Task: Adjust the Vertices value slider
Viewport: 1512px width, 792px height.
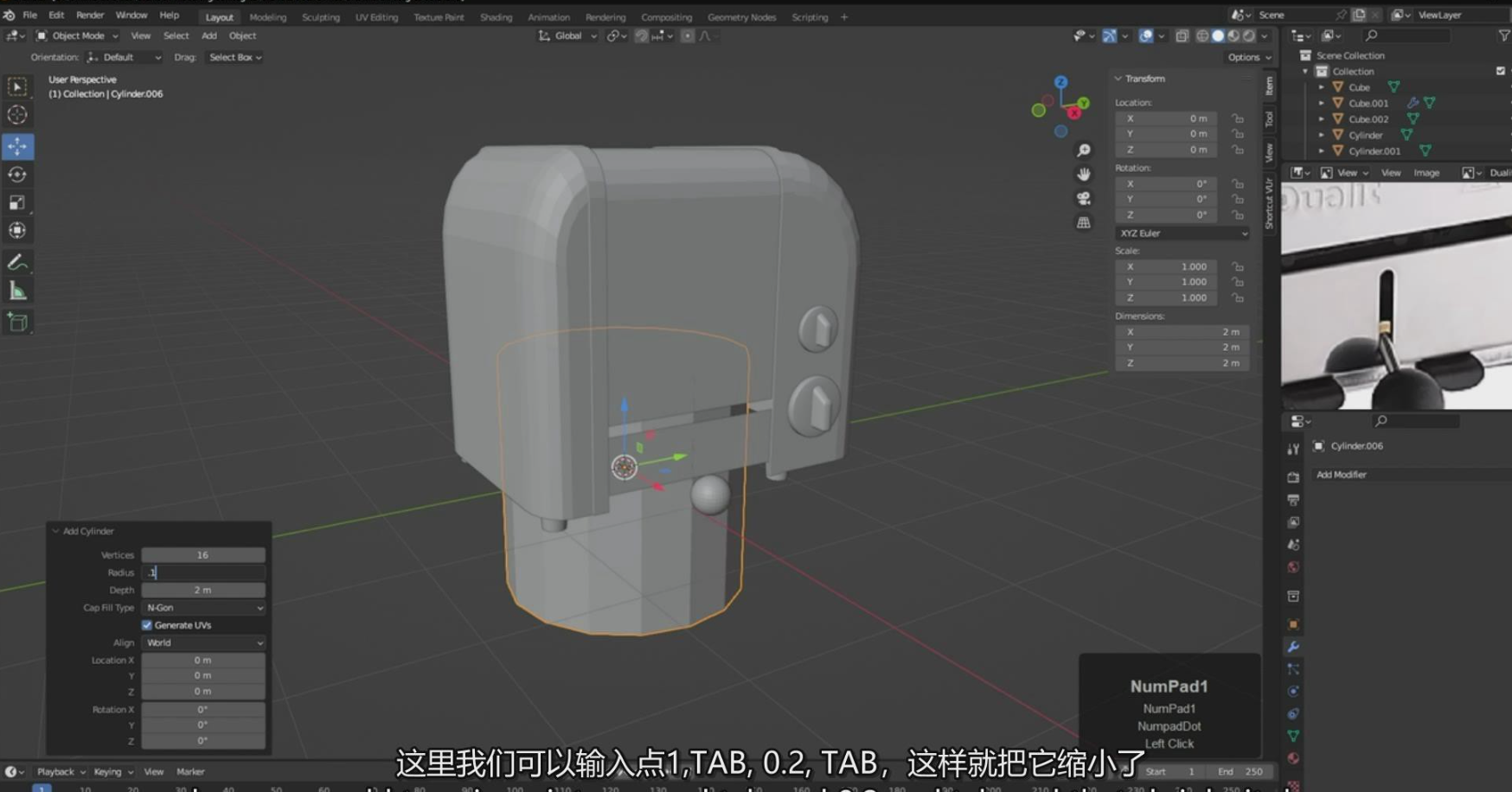Action: (203, 555)
